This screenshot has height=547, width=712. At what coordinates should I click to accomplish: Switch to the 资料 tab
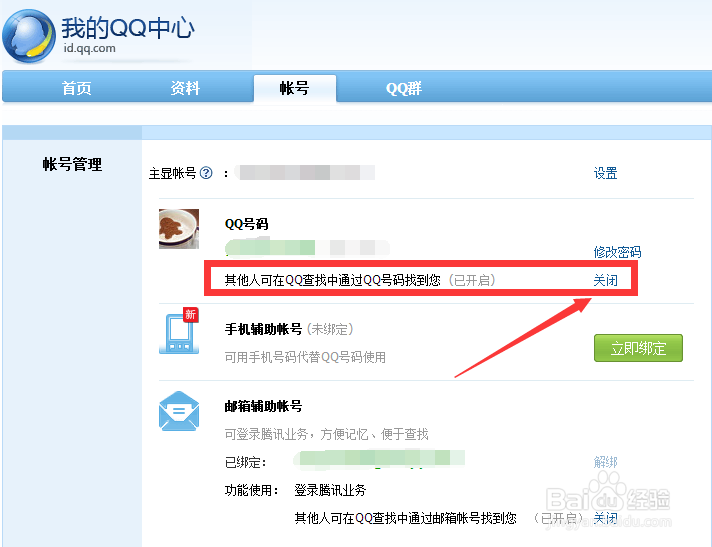[x=185, y=88]
